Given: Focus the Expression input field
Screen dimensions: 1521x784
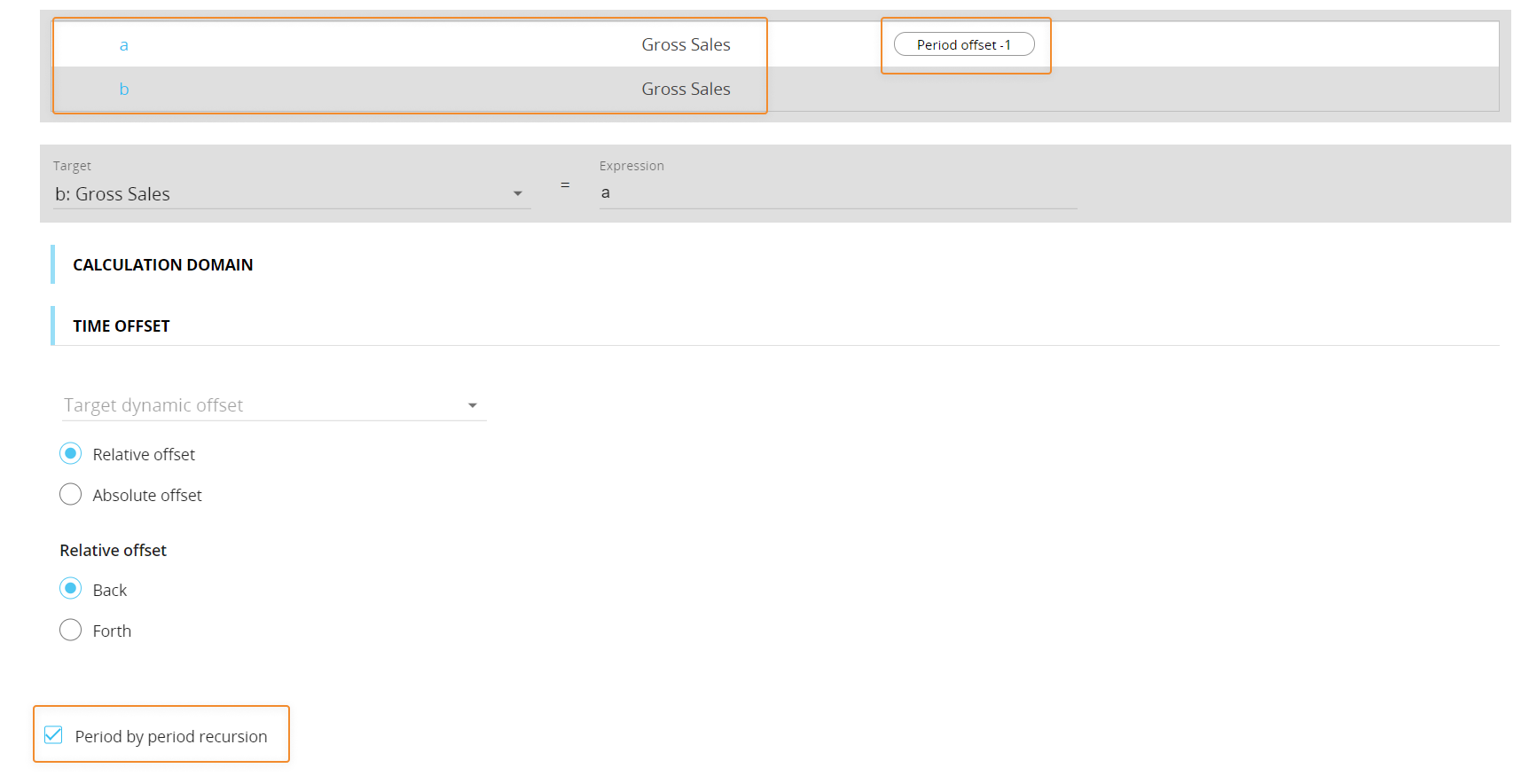Looking at the screenshot, I should [837, 193].
